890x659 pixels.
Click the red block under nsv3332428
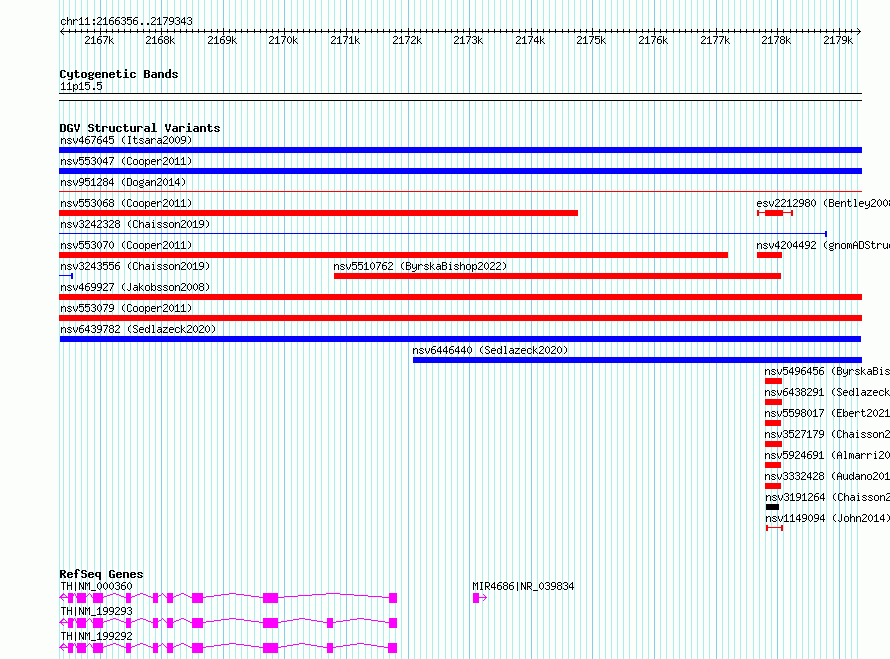click(773, 486)
